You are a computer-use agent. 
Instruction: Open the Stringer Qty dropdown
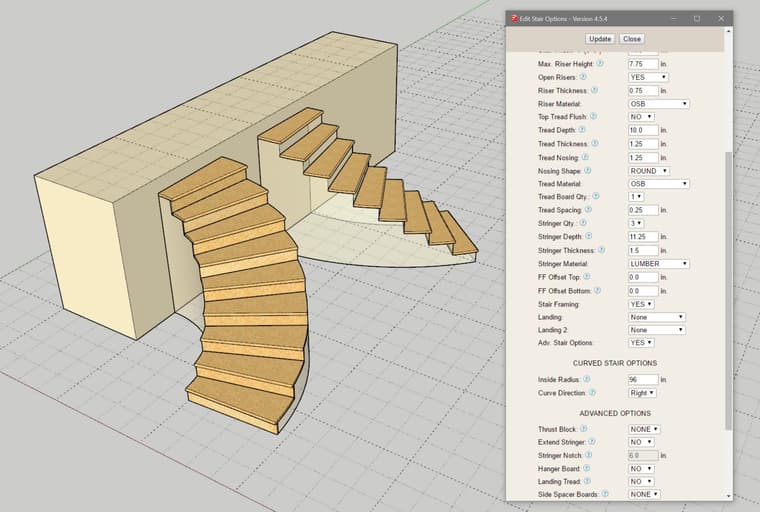pos(636,223)
